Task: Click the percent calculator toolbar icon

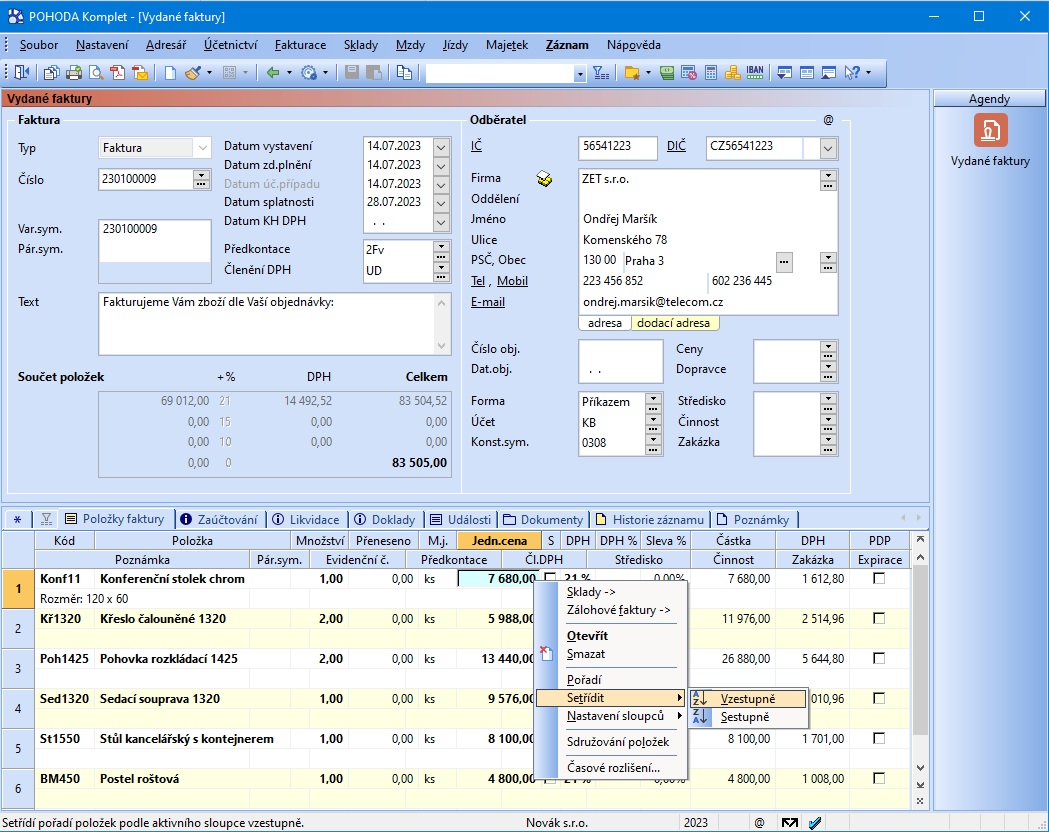Action: point(688,72)
